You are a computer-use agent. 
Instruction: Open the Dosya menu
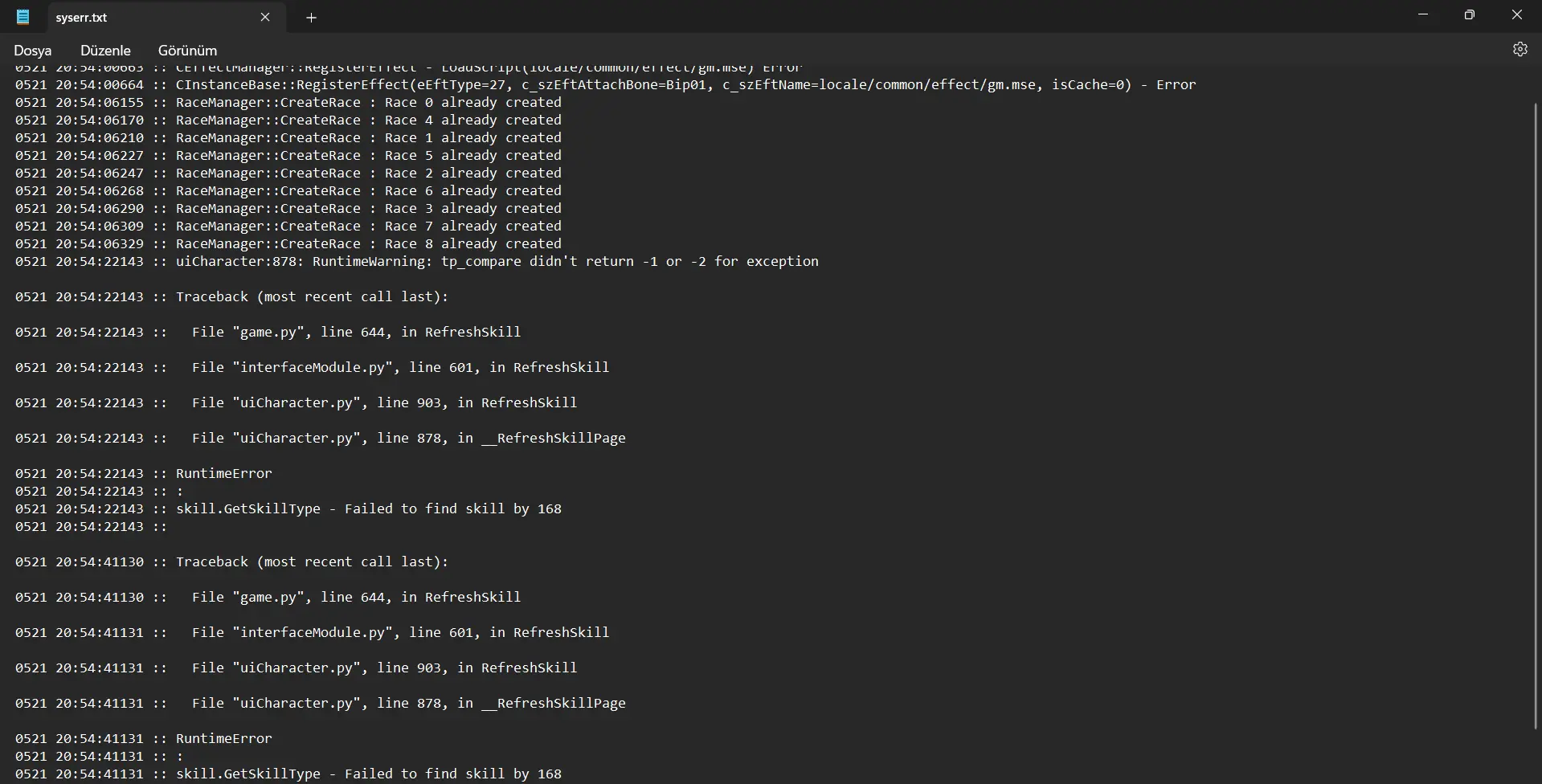pyautogui.click(x=32, y=51)
